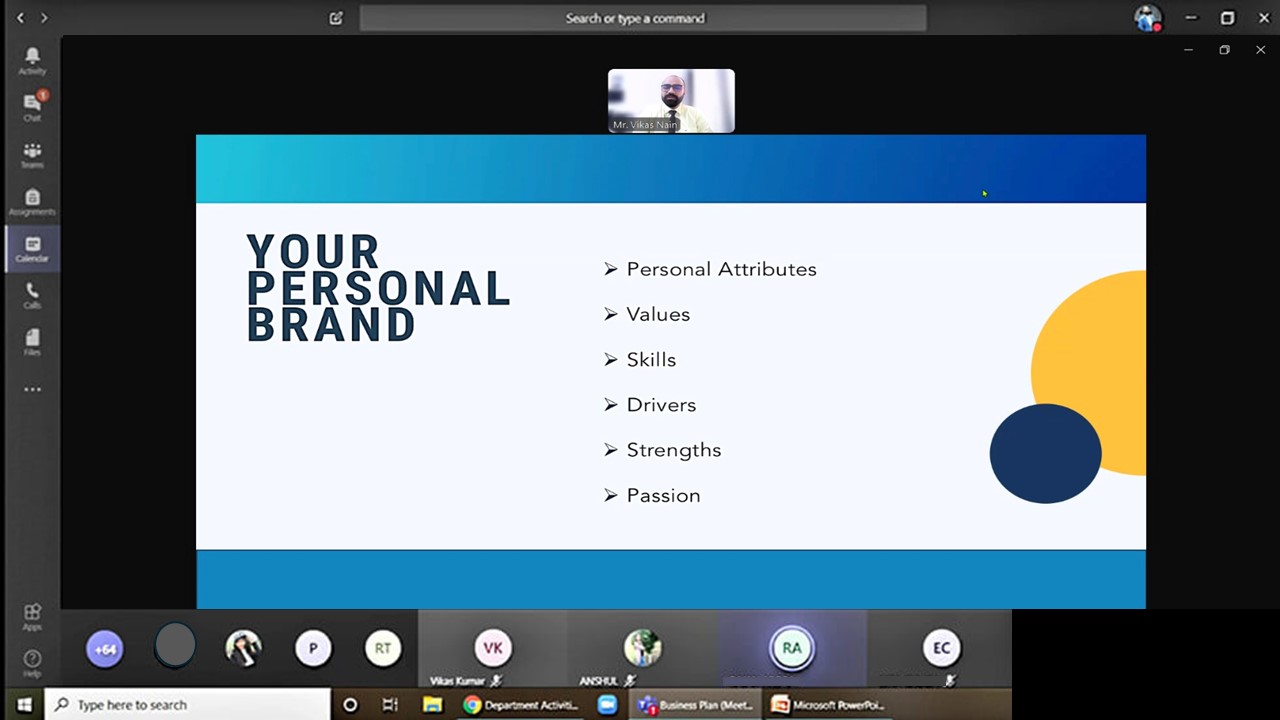Navigate forward with the right arrow
Viewport: 1280px width, 720px height.
(x=43, y=18)
